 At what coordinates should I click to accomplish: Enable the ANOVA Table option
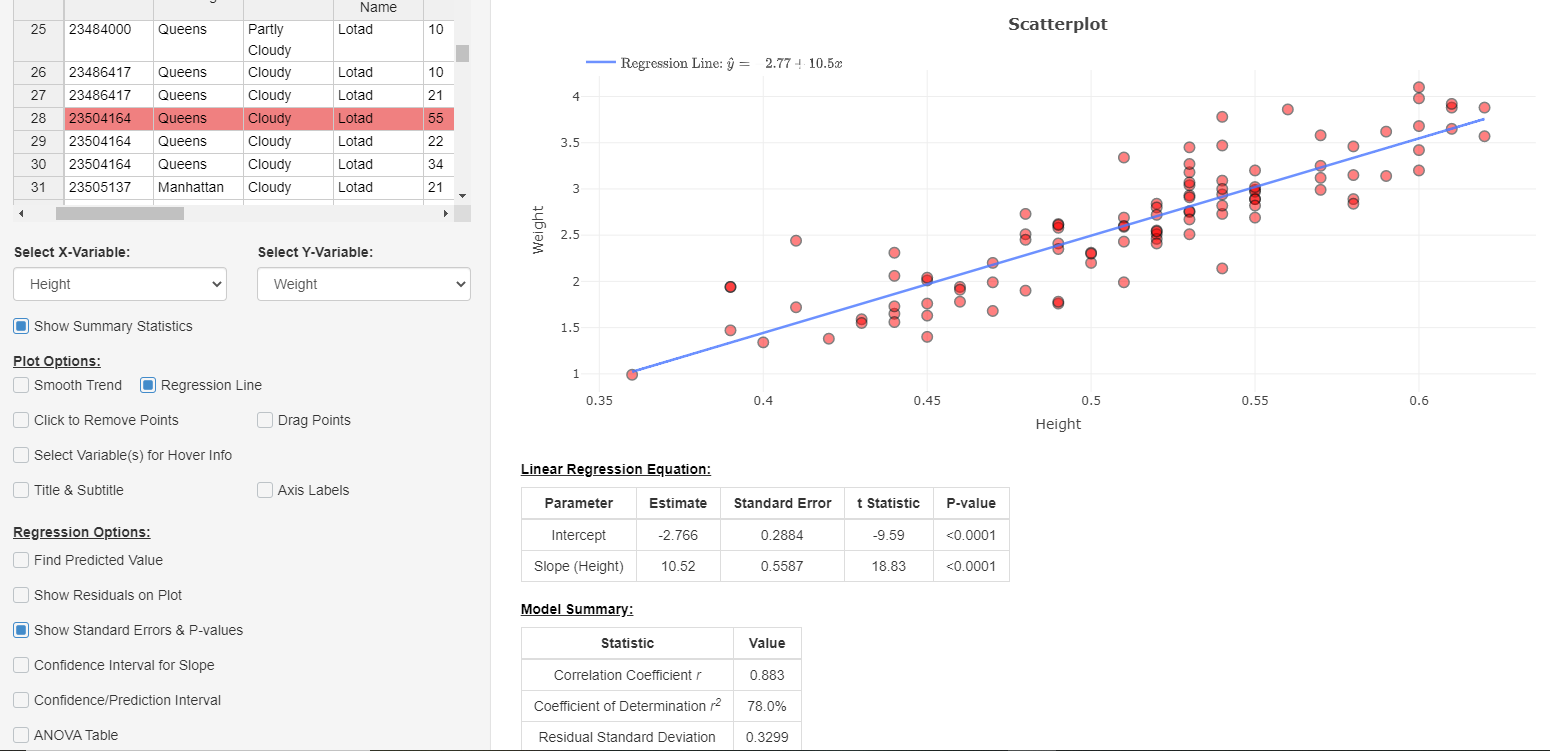tap(20, 735)
